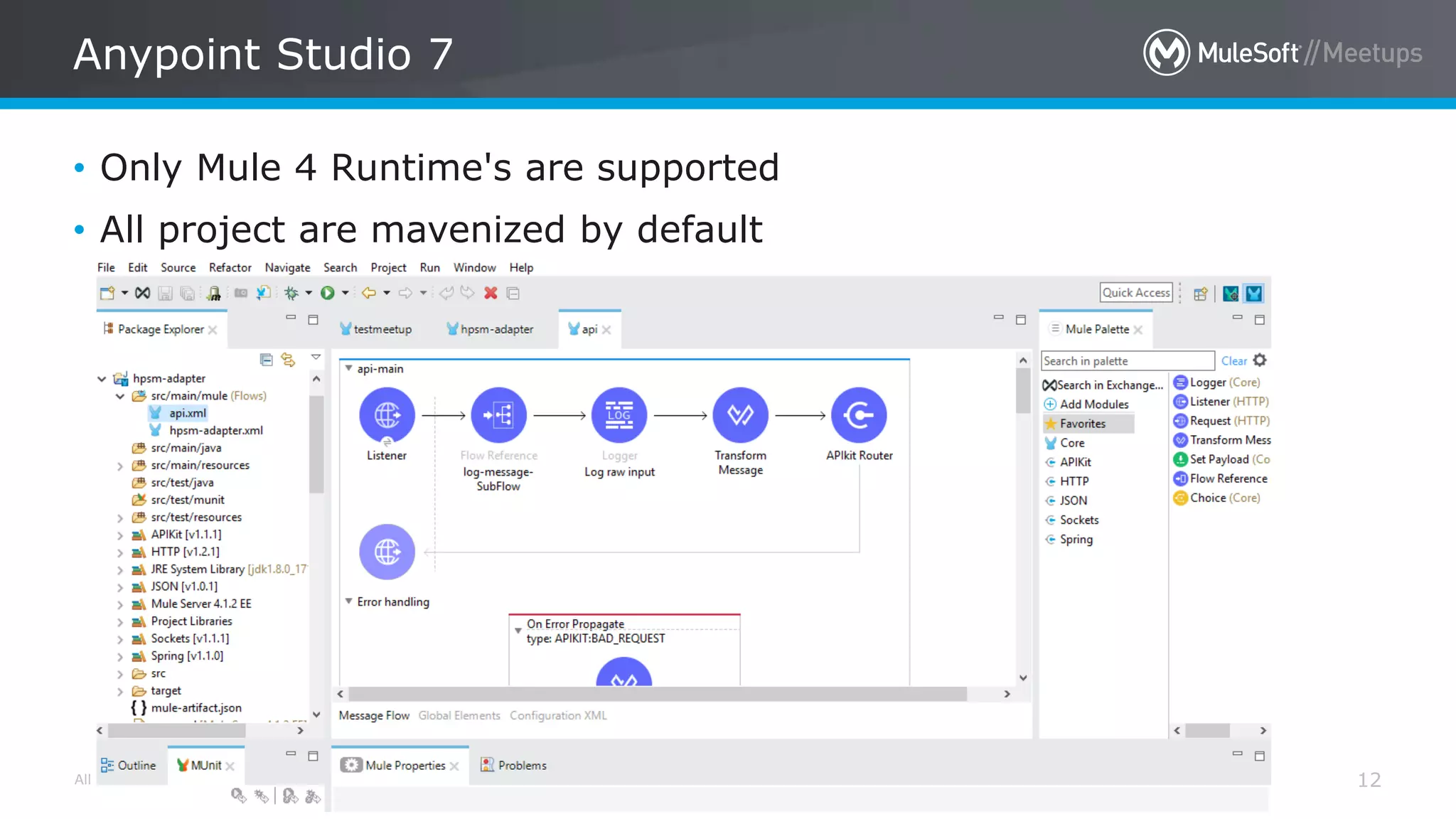Collapse the api-main flow triangle
Image resolution: width=1456 pixels, height=819 pixels.
348,368
